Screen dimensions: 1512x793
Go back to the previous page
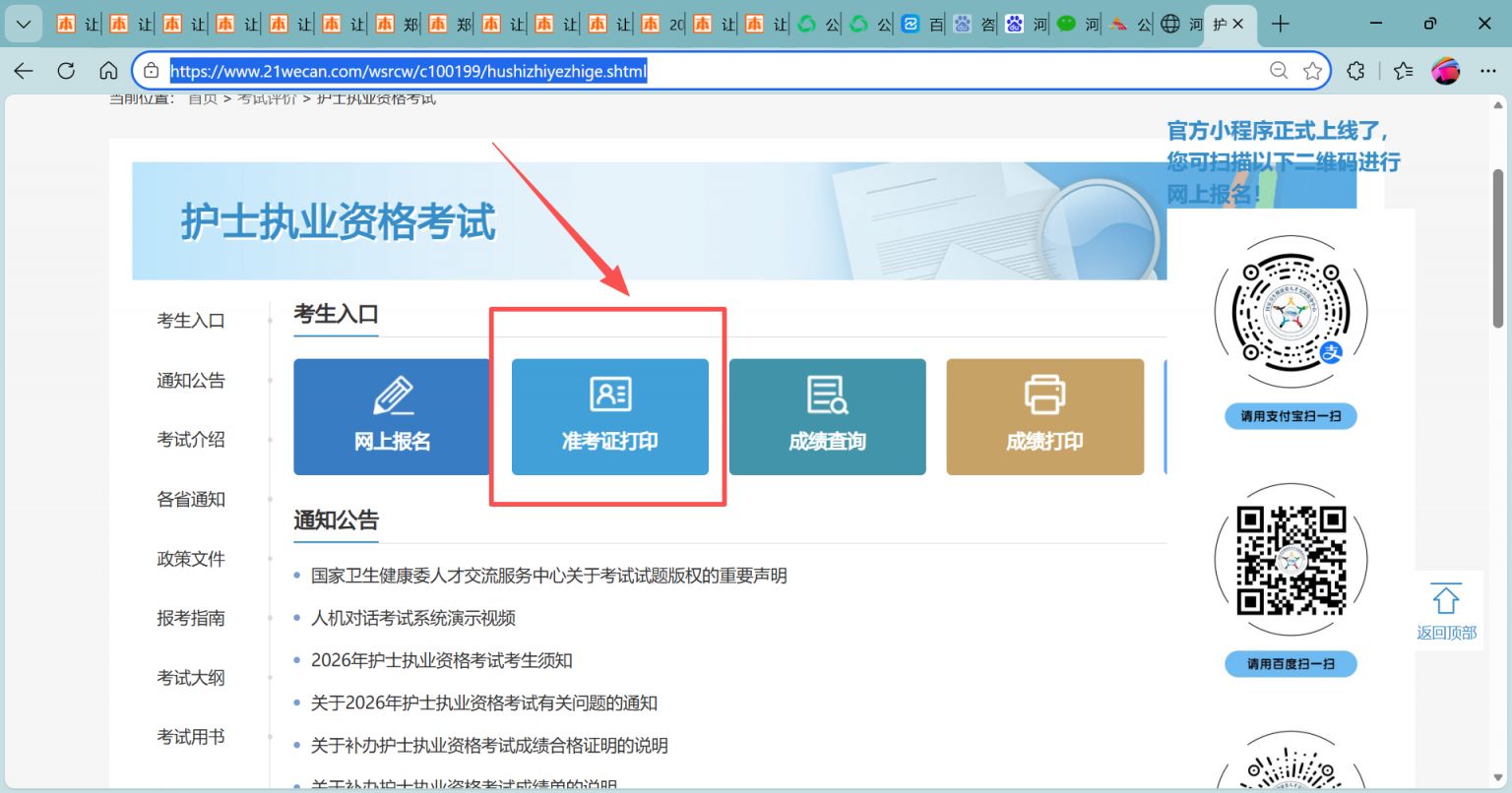point(24,71)
